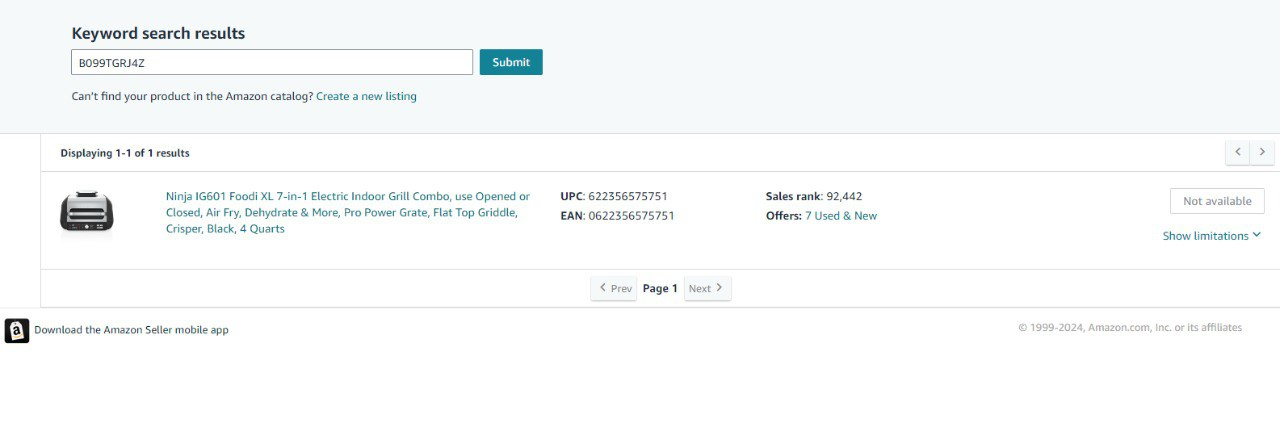Open the 7 Used & New offers link

[841, 216]
